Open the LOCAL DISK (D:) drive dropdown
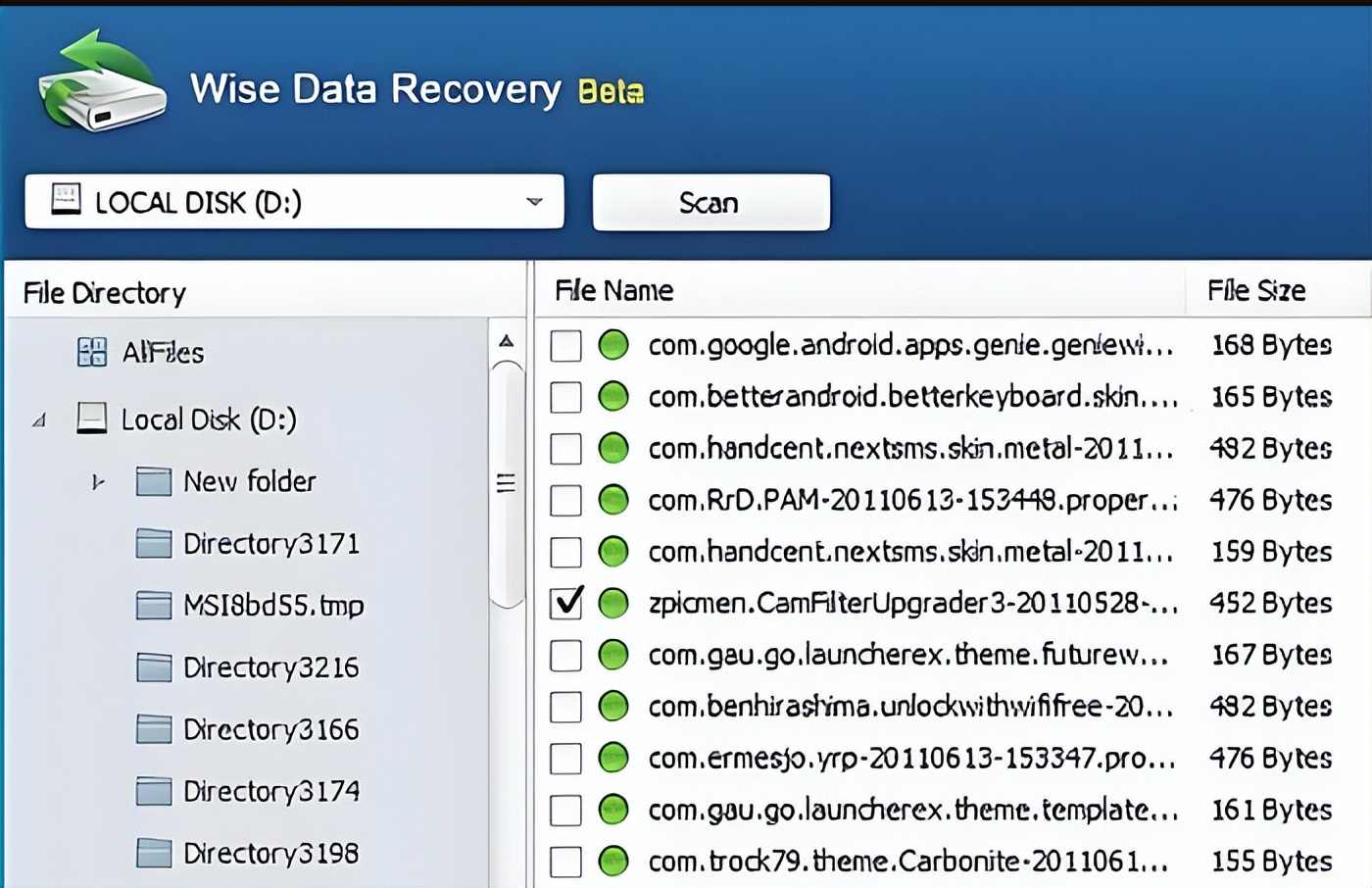 click(x=534, y=202)
